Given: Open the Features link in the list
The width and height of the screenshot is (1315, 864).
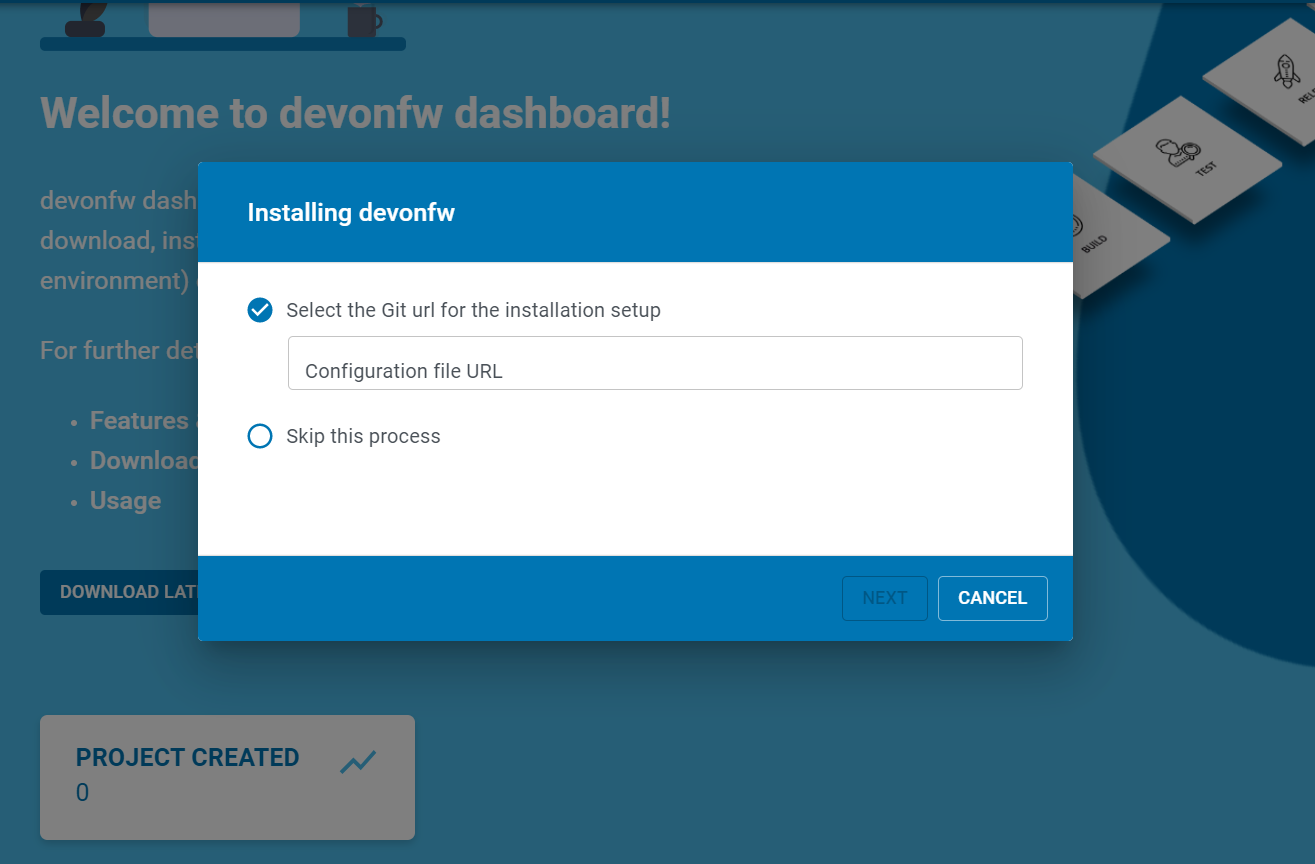Looking at the screenshot, I should [x=139, y=420].
